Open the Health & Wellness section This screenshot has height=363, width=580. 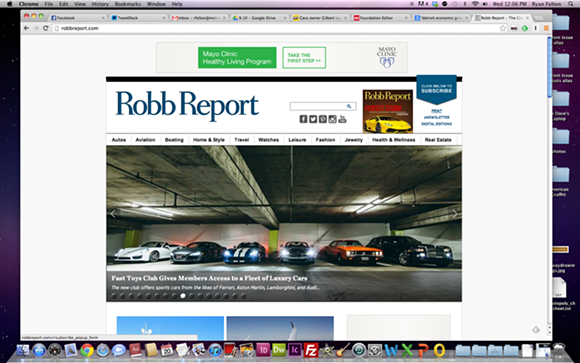[394, 140]
